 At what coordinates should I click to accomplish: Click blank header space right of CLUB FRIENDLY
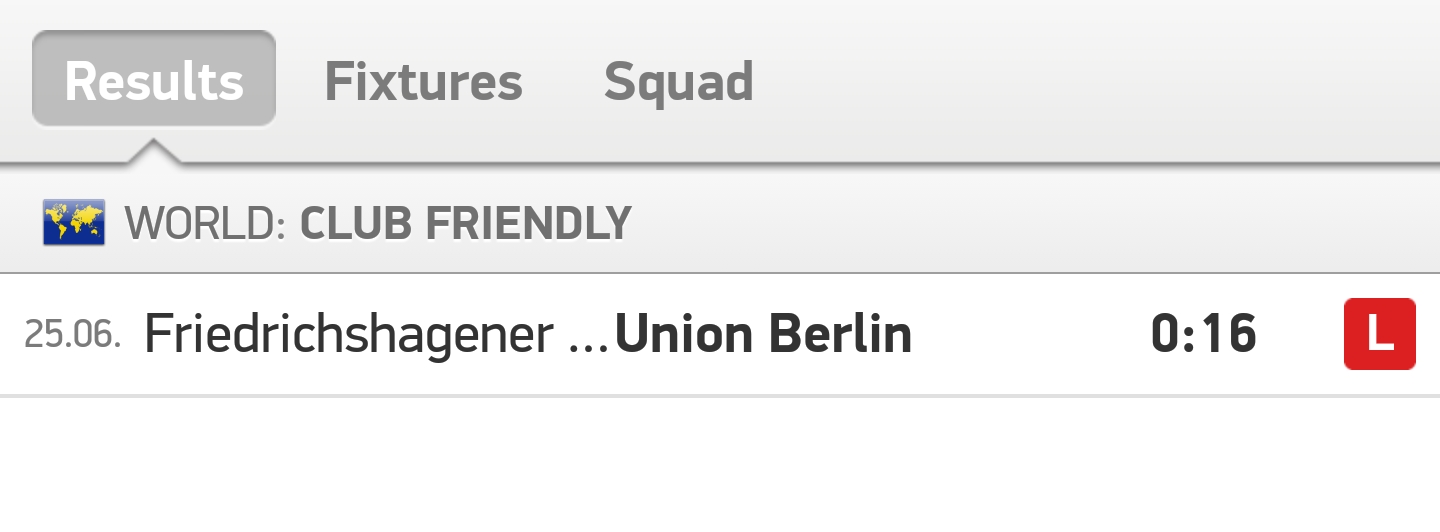1036,222
